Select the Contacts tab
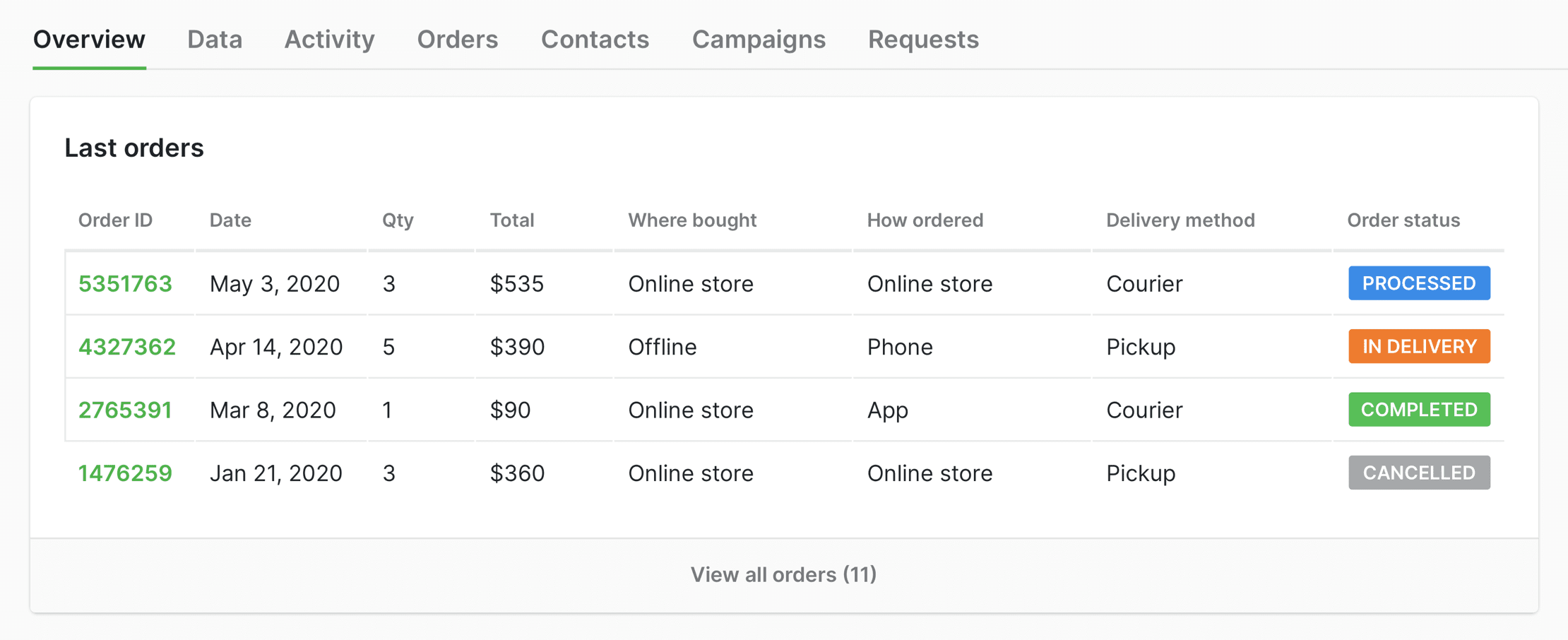The width and height of the screenshot is (1568, 640). 595,40
